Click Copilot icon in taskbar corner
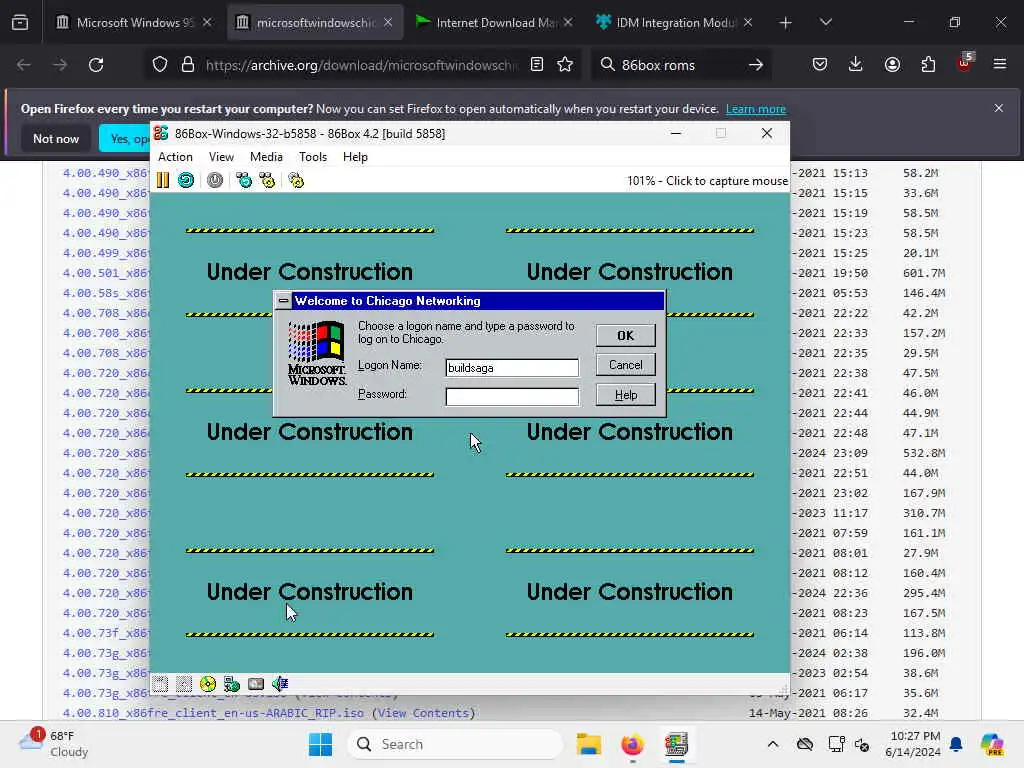Viewport: 1024px width, 768px height. coord(992,744)
